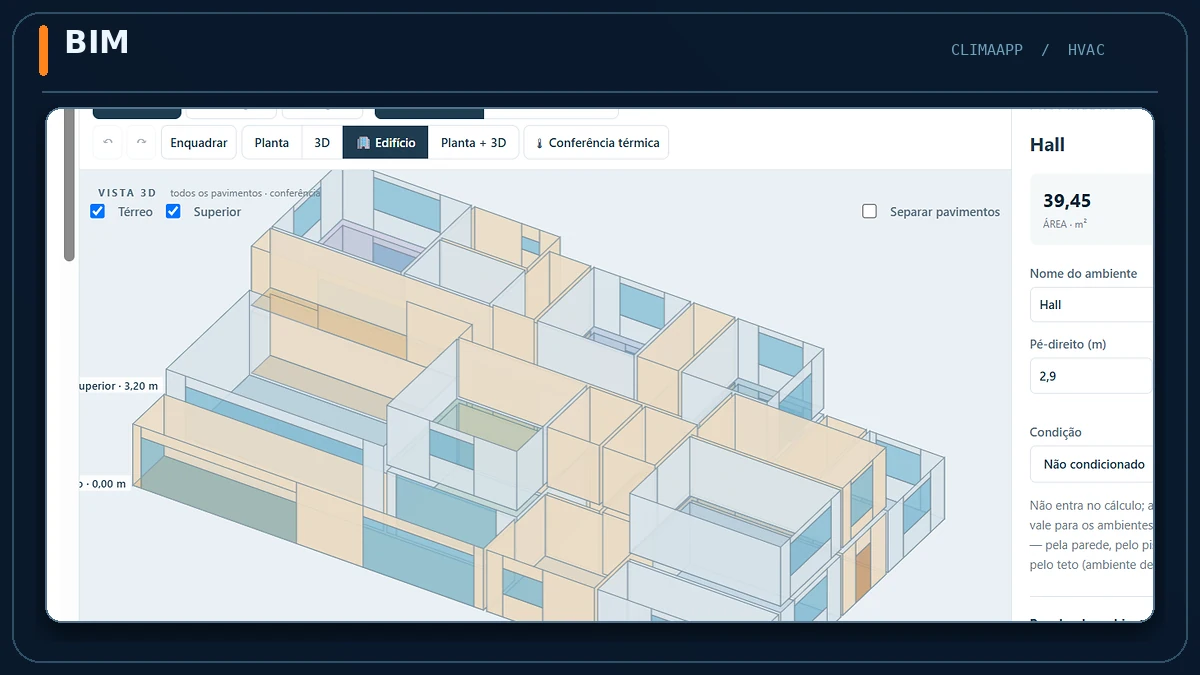
Task: Switch to the Planta view
Action: pos(272,142)
